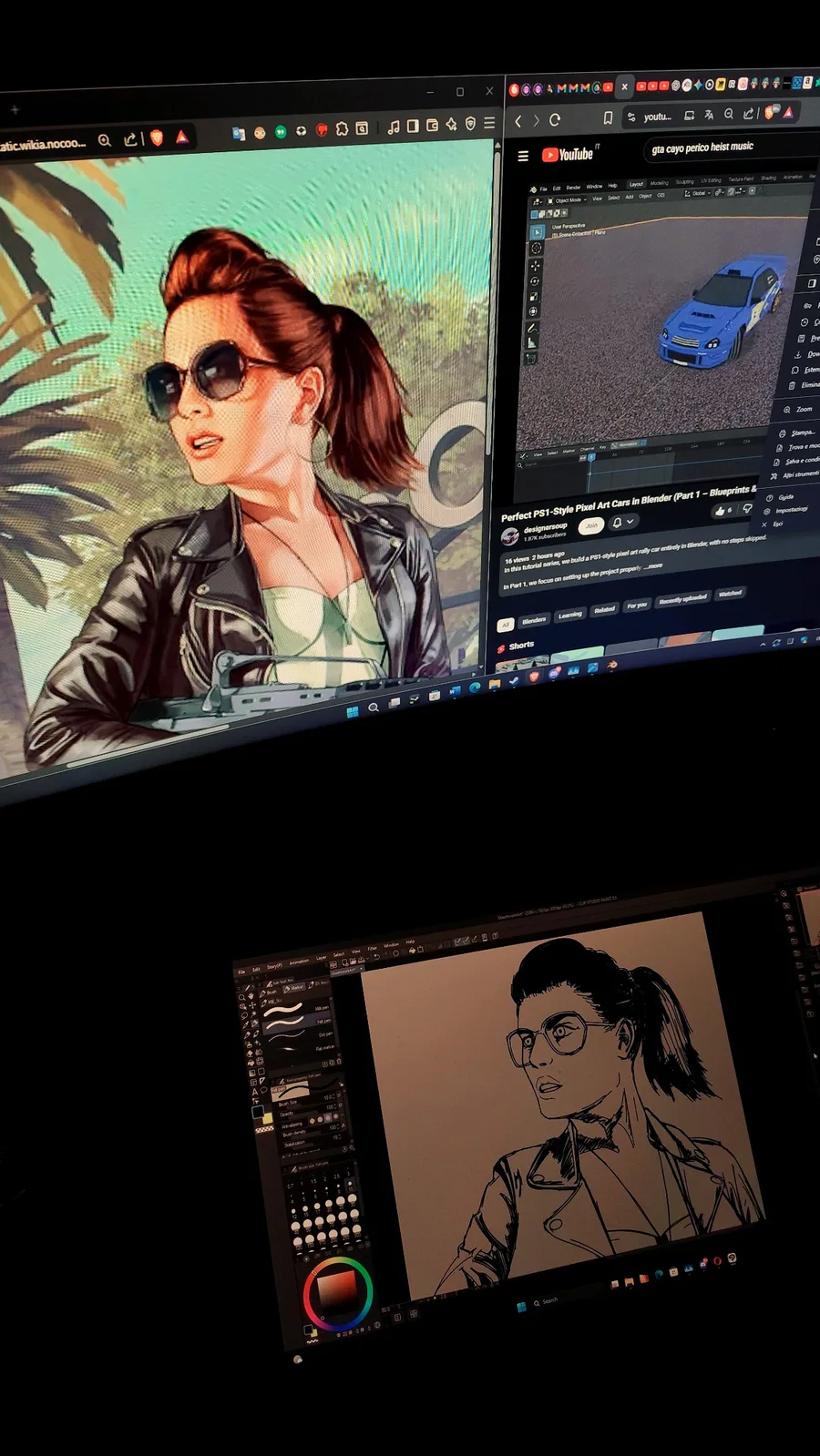Open a new tab with plus in wikia browser
The height and width of the screenshot is (1456, 820).
pos(14,110)
